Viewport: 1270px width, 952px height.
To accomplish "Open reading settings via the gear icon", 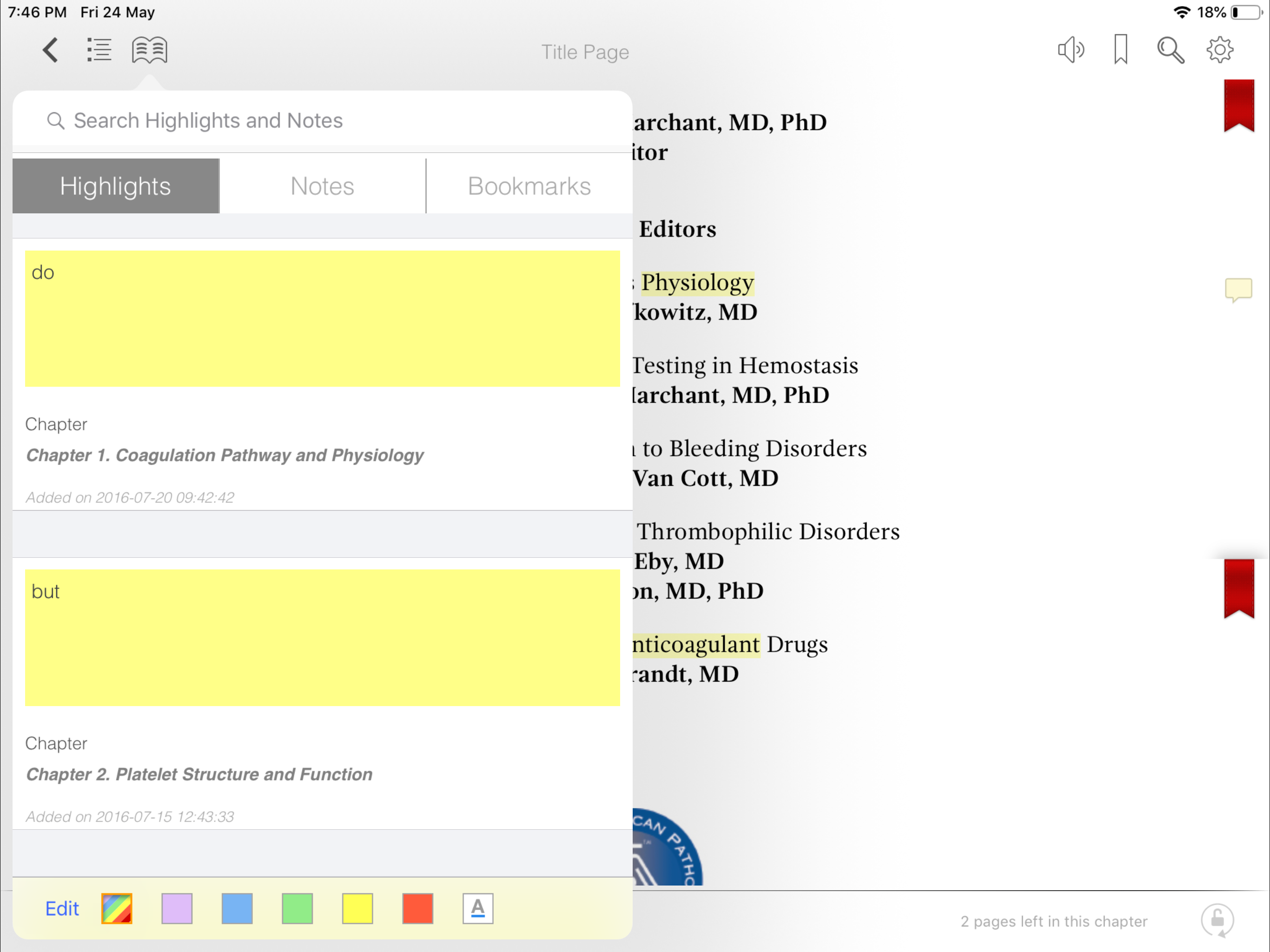I will pyautogui.click(x=1219, y=51).
